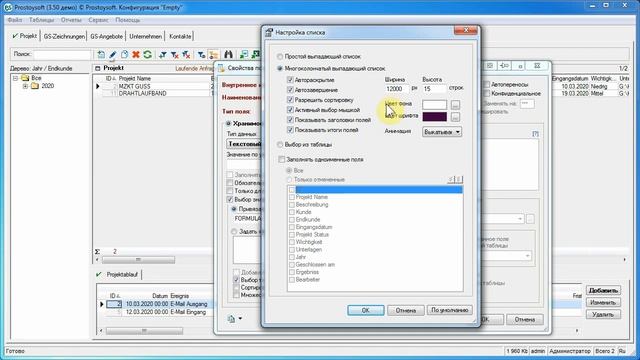The image size is (640, 360).
Task: Toggle Автораскрытие checkbox
Action: point(290,80)
